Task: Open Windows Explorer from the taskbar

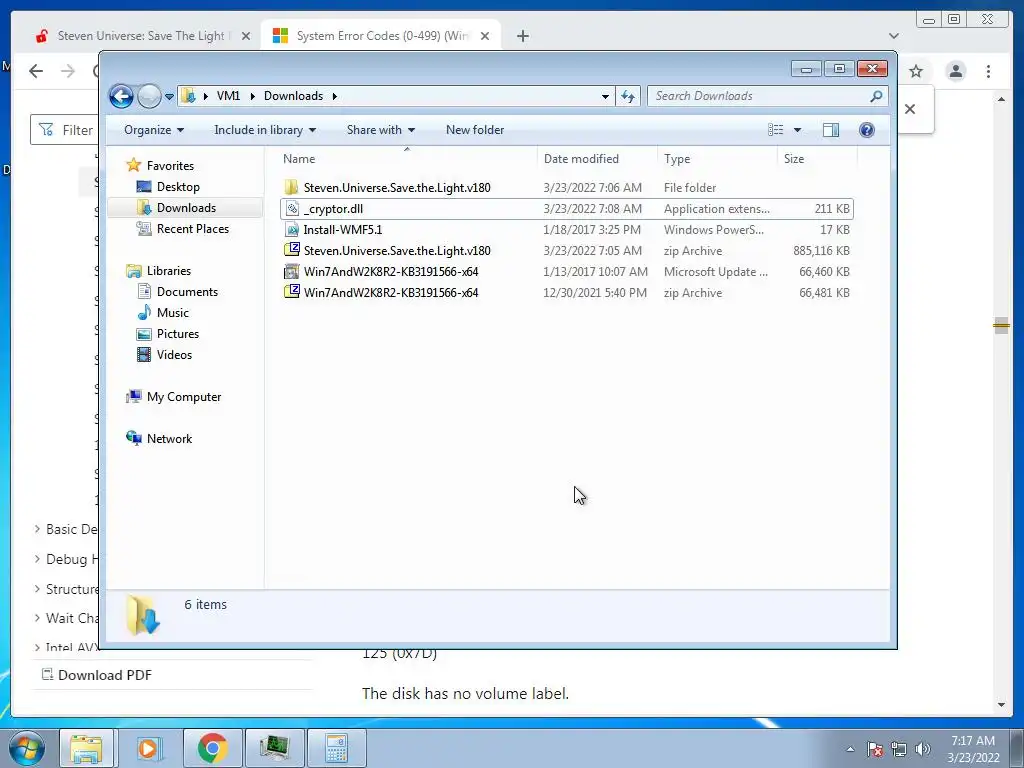Action: tap(86, 748)
